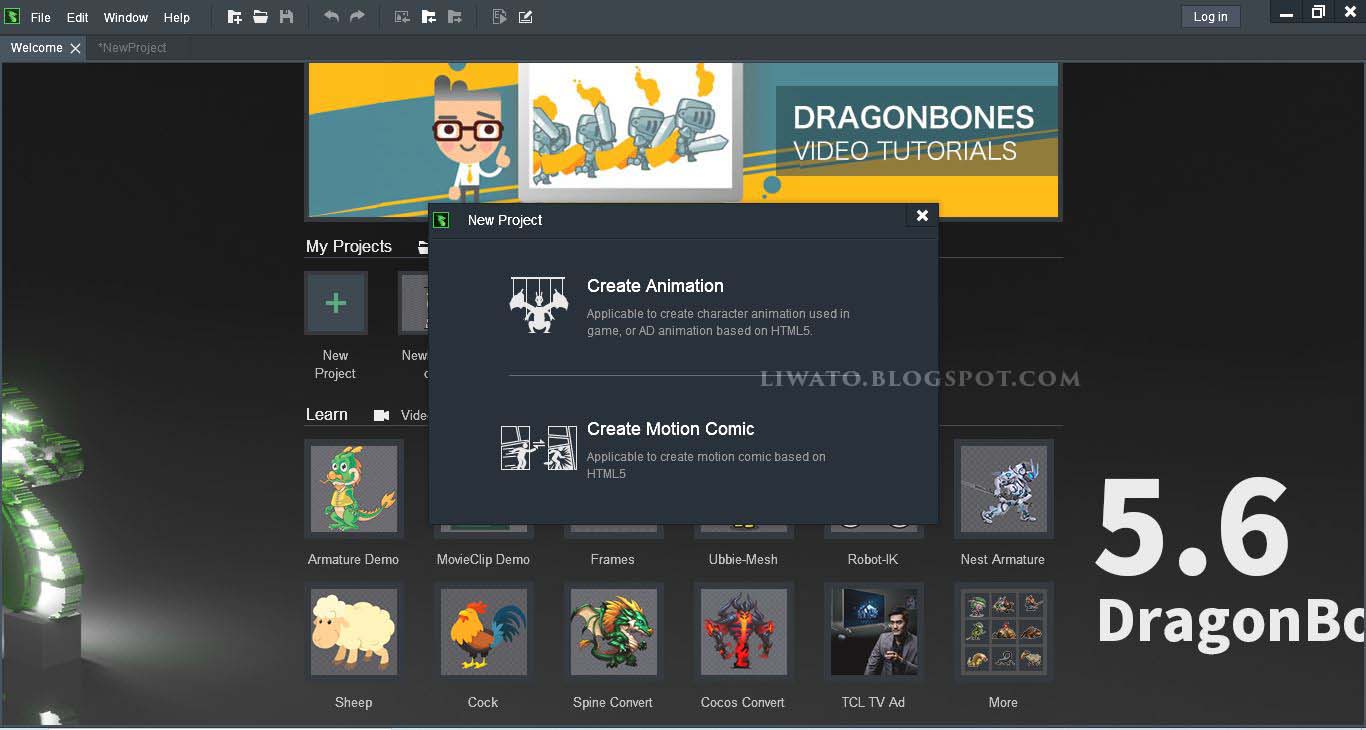This screenshot has width=1366, height=730.
Task: Click the import folder toolbar icon
Action: coord(428,17)
